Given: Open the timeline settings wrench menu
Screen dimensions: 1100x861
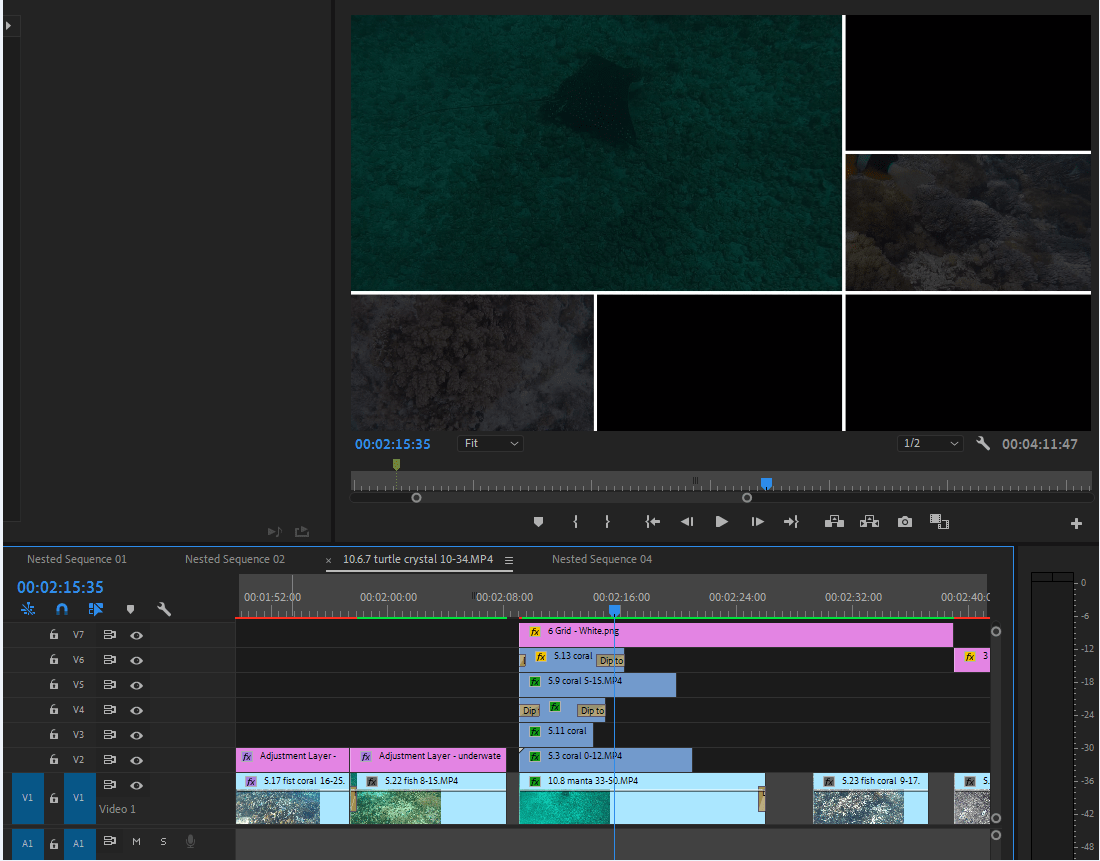Looking at the screenshot, I should coord(165,608).
